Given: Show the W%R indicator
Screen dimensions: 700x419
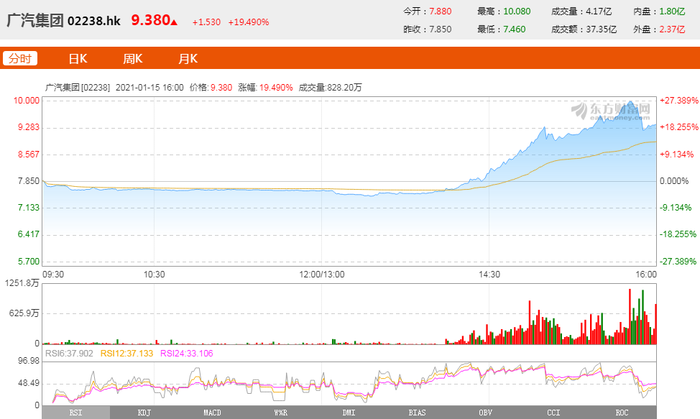Looking at the screenshot, I should [x=281, y=413].
